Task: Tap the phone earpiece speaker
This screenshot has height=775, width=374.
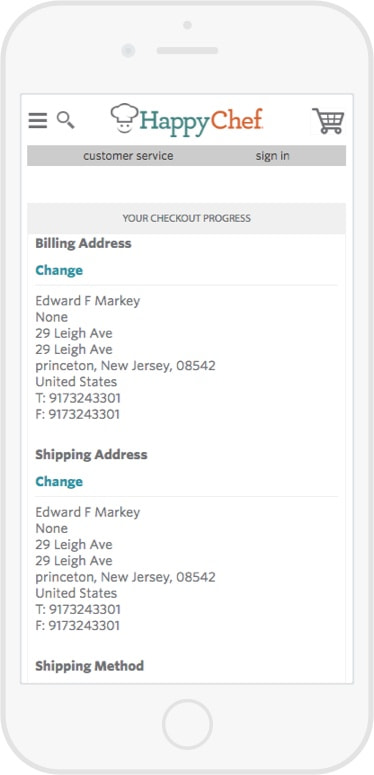Action: pos(187,50)
